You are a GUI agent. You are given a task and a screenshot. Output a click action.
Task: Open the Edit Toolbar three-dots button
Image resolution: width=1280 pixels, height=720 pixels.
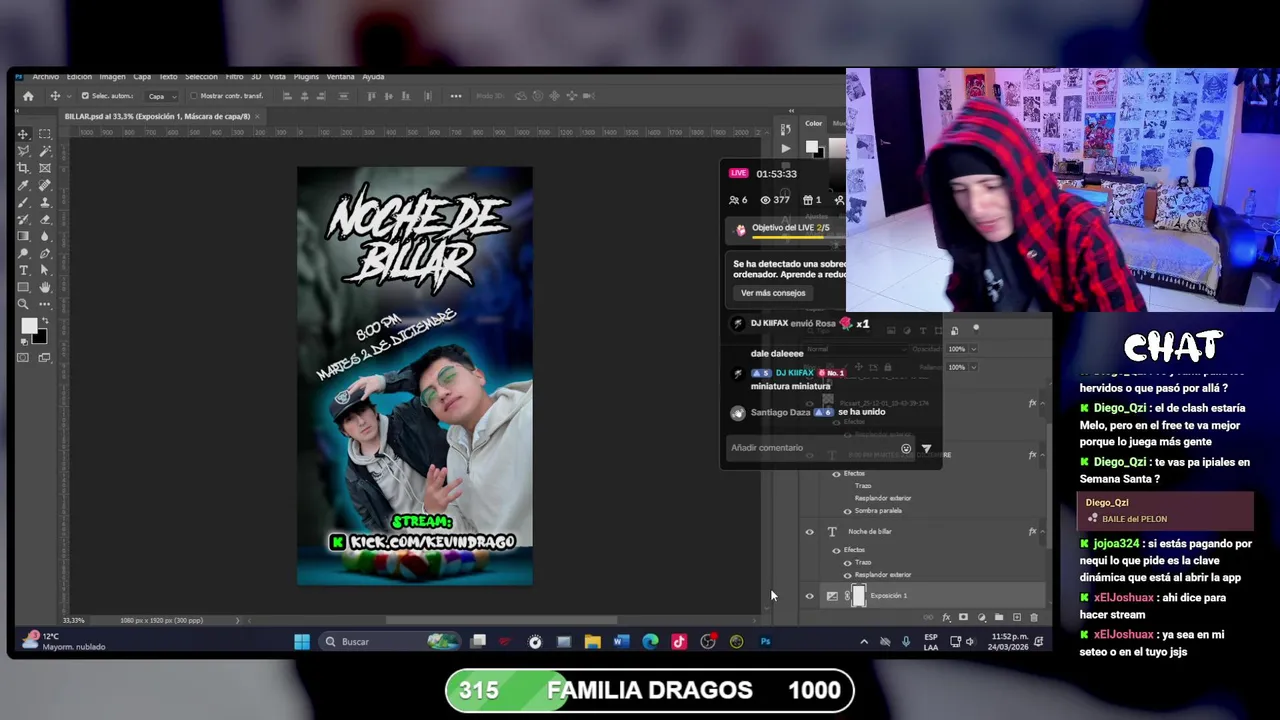point(45,304)
